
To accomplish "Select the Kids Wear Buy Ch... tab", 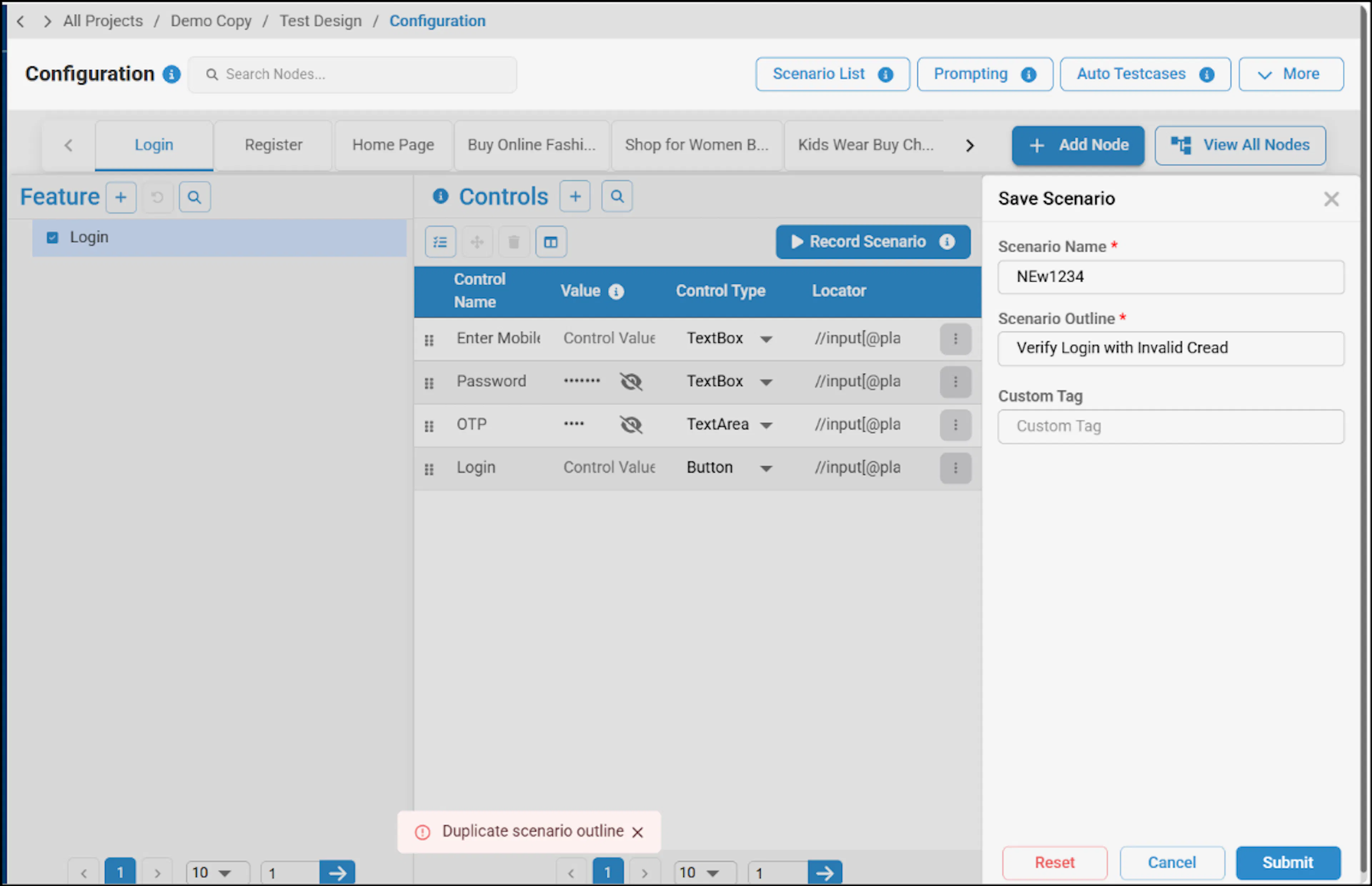I will tap(865, 145).
